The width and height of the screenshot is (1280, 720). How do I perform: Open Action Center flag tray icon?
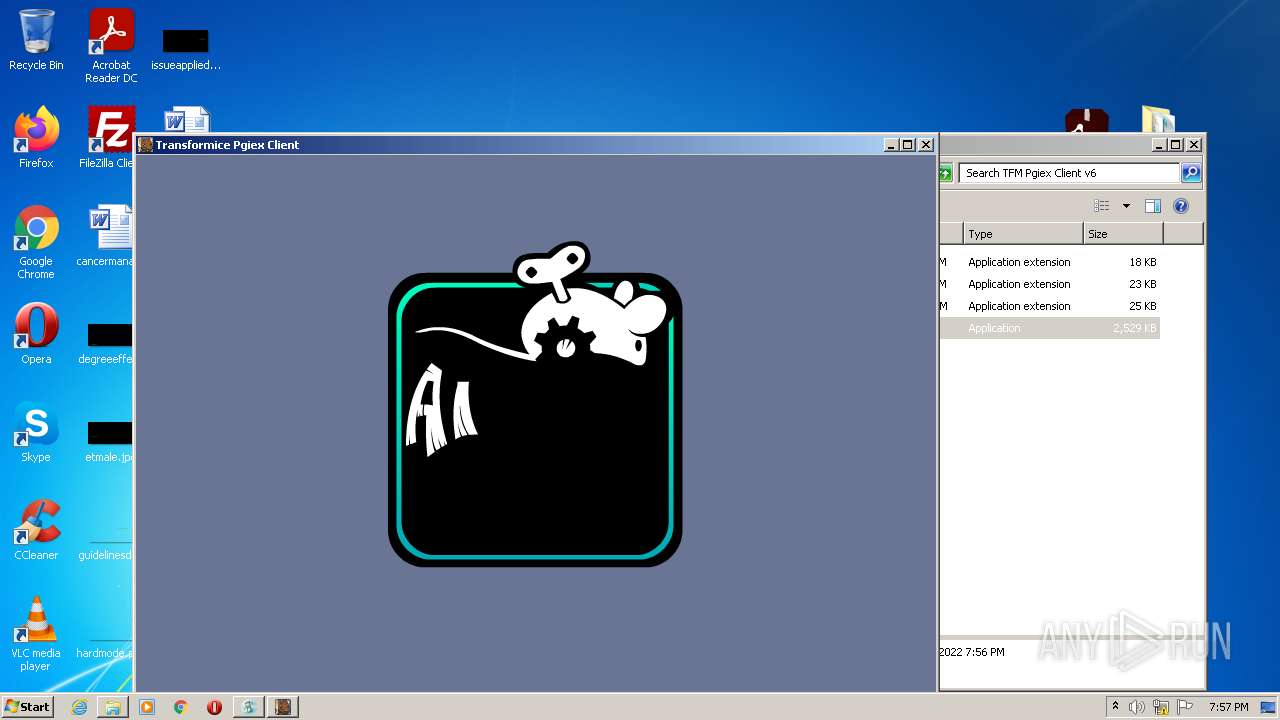coord(1185,707)
